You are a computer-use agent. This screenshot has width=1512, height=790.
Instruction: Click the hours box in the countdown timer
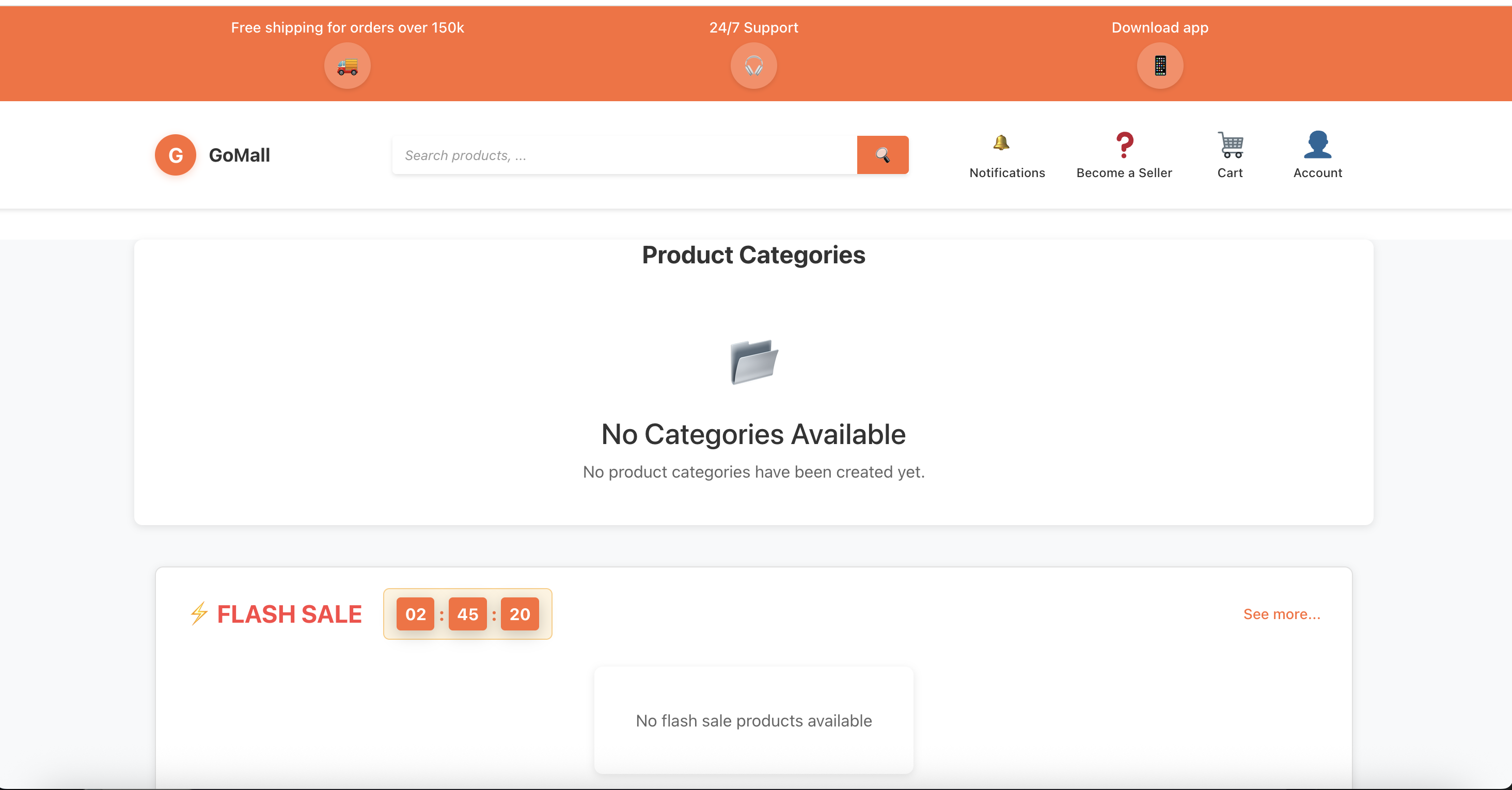(416, 614)
